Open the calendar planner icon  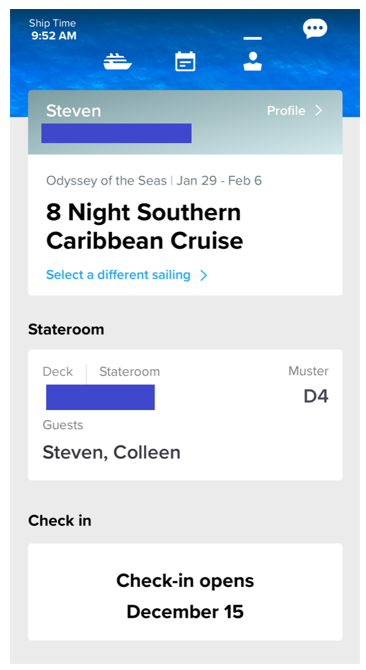tap(185, 61)
